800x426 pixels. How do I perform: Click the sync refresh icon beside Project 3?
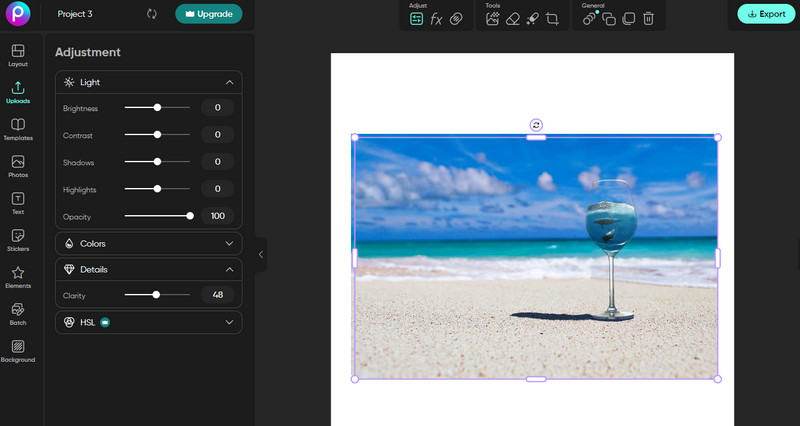[152, 14]
